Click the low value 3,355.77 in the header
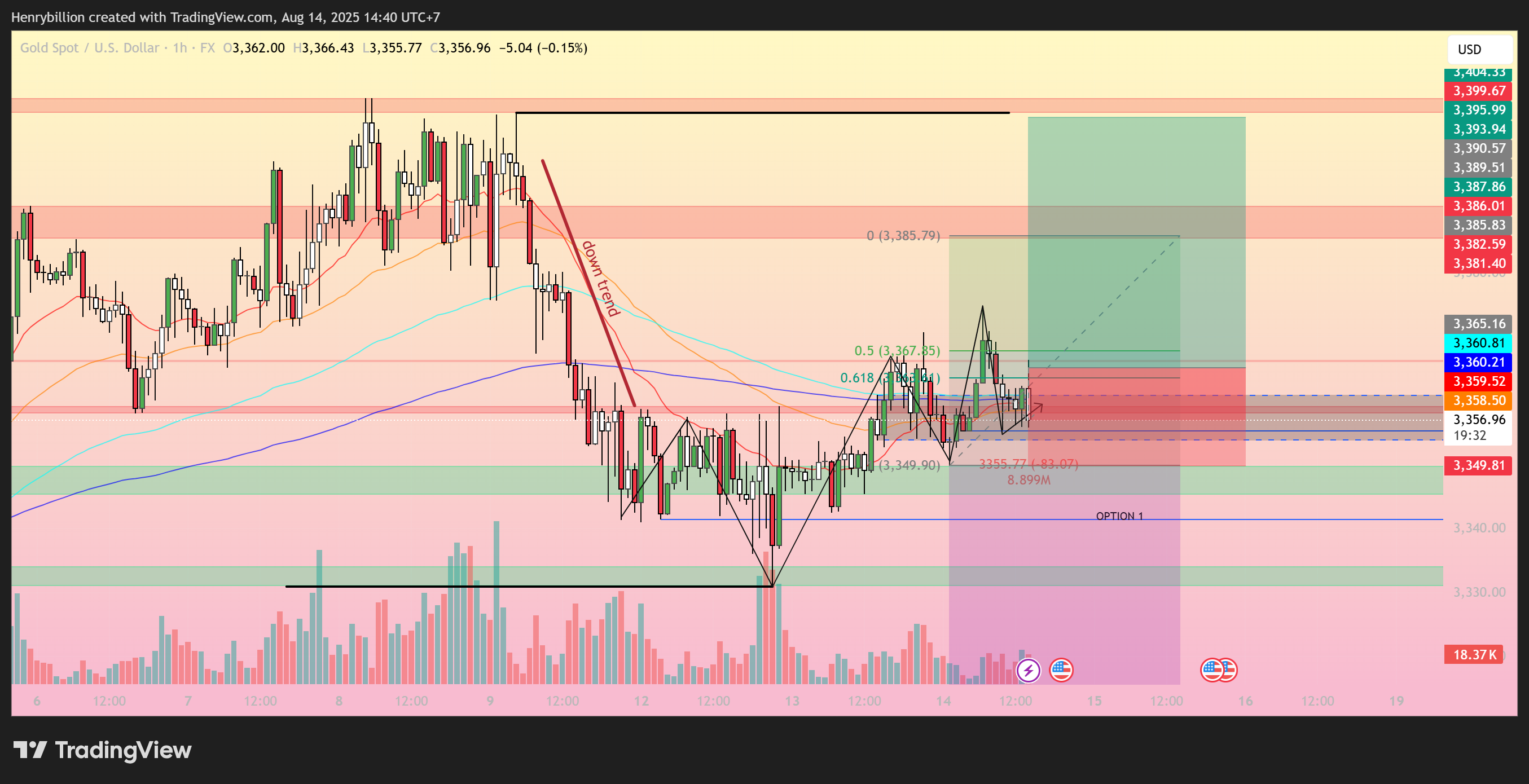Screen dimensions: 1529x784 coord(396,48)
